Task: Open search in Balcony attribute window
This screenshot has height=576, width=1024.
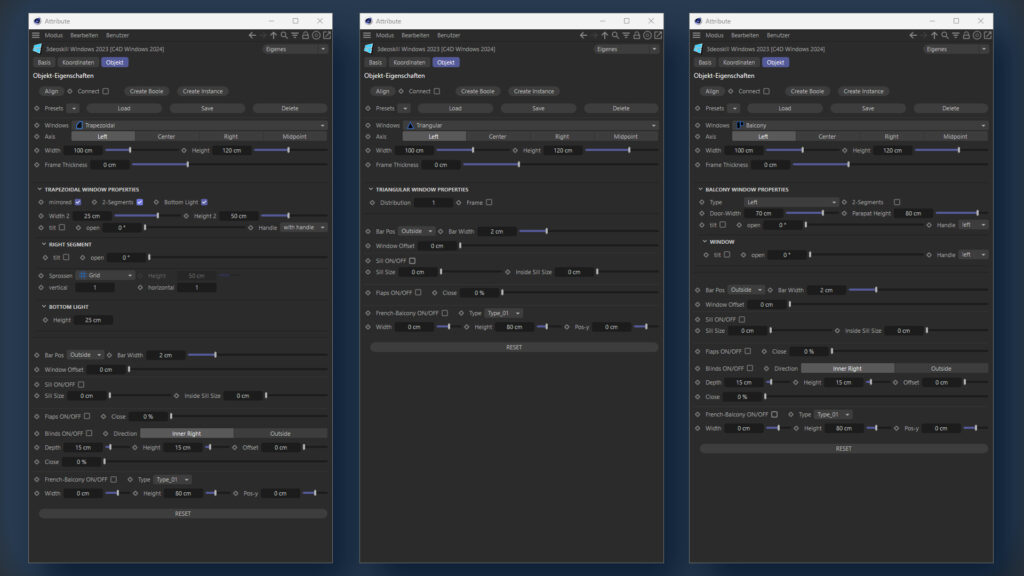Action: (945, 35)
